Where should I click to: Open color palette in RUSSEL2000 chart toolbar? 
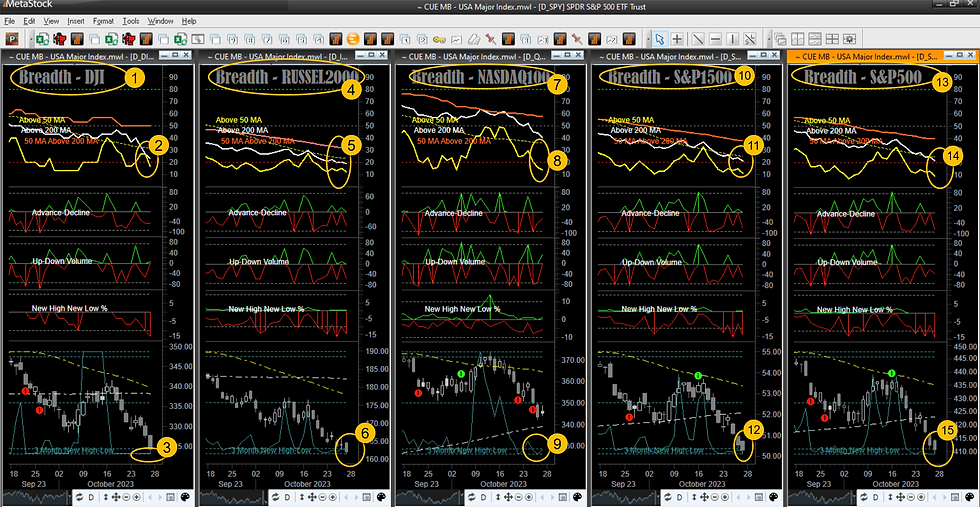(381, 497)
